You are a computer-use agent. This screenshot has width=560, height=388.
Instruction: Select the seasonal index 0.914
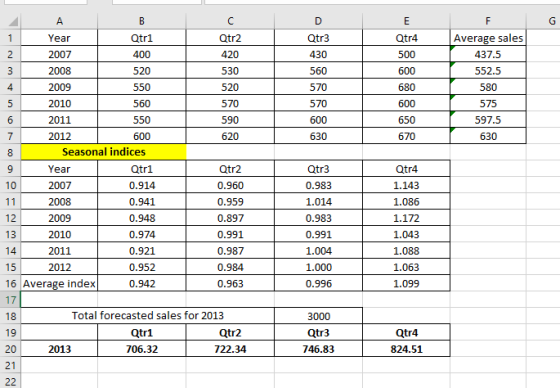142,185
